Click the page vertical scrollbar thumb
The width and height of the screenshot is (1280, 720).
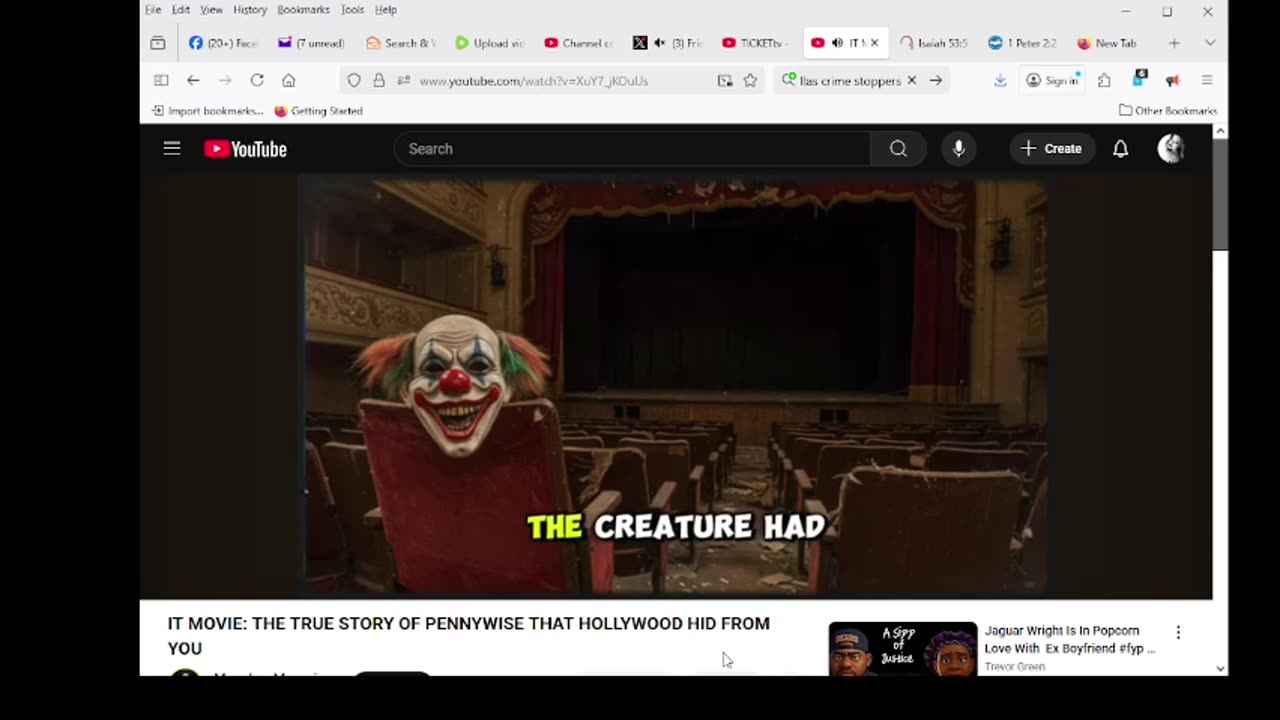click(1220, 194)
